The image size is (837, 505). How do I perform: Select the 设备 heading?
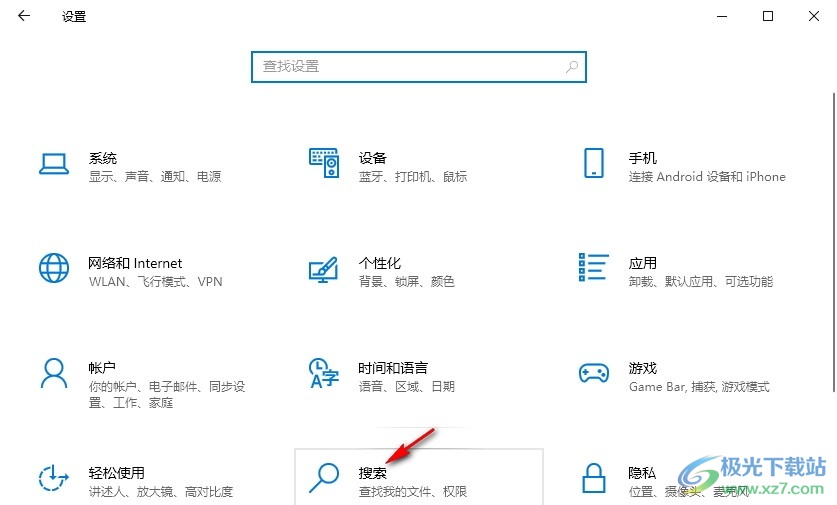coord(373,158)
